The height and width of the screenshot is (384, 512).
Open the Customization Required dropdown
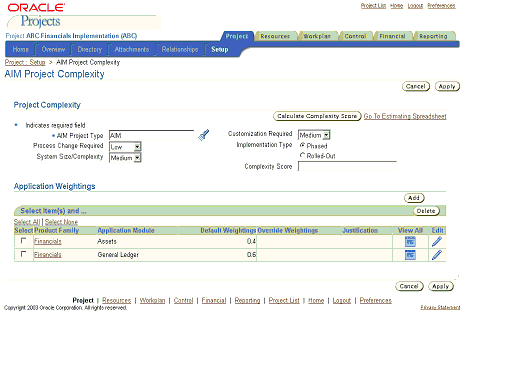(x=314, y=135)
